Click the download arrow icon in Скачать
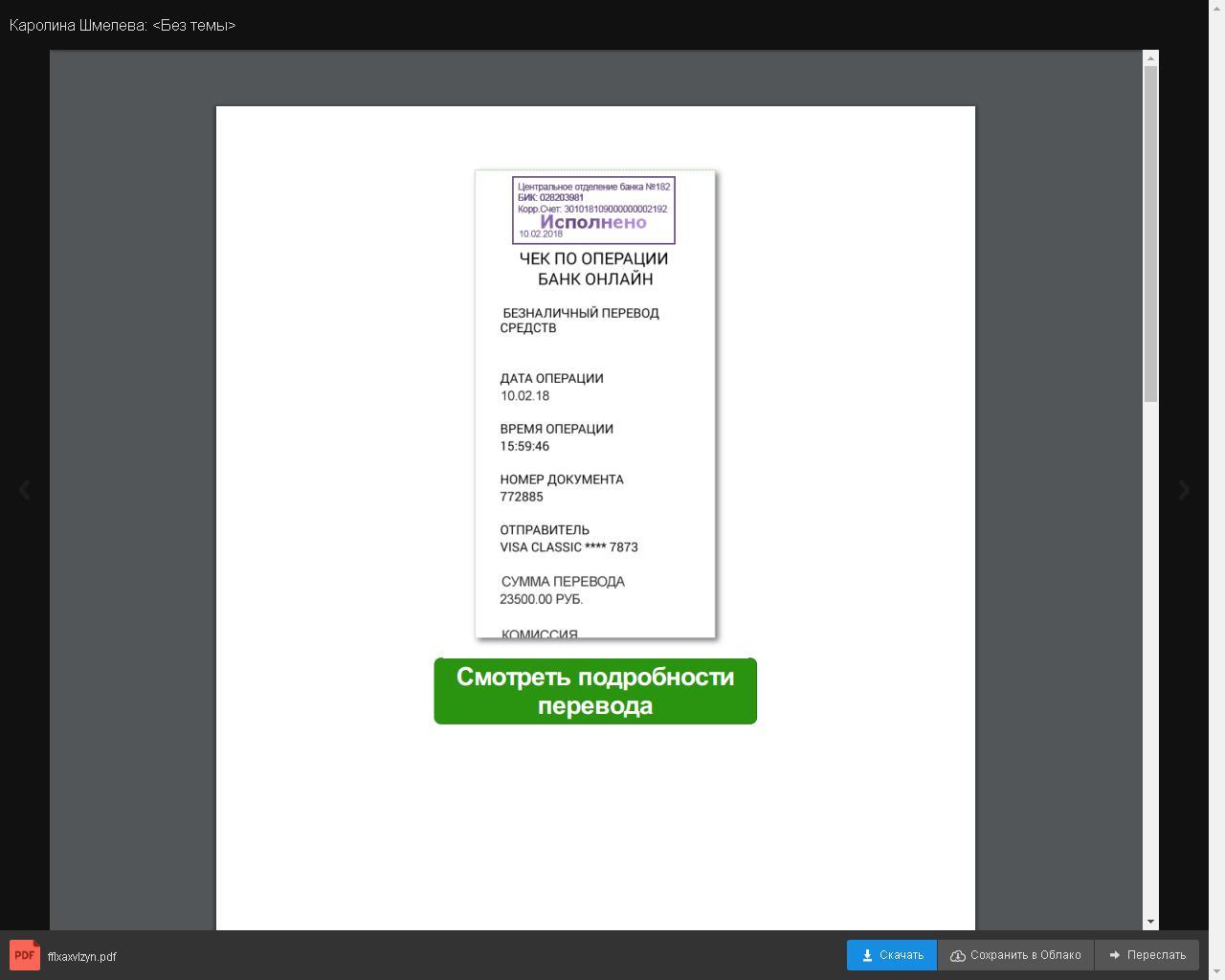This screenshot has width=1225, height=980. [867, 955]
